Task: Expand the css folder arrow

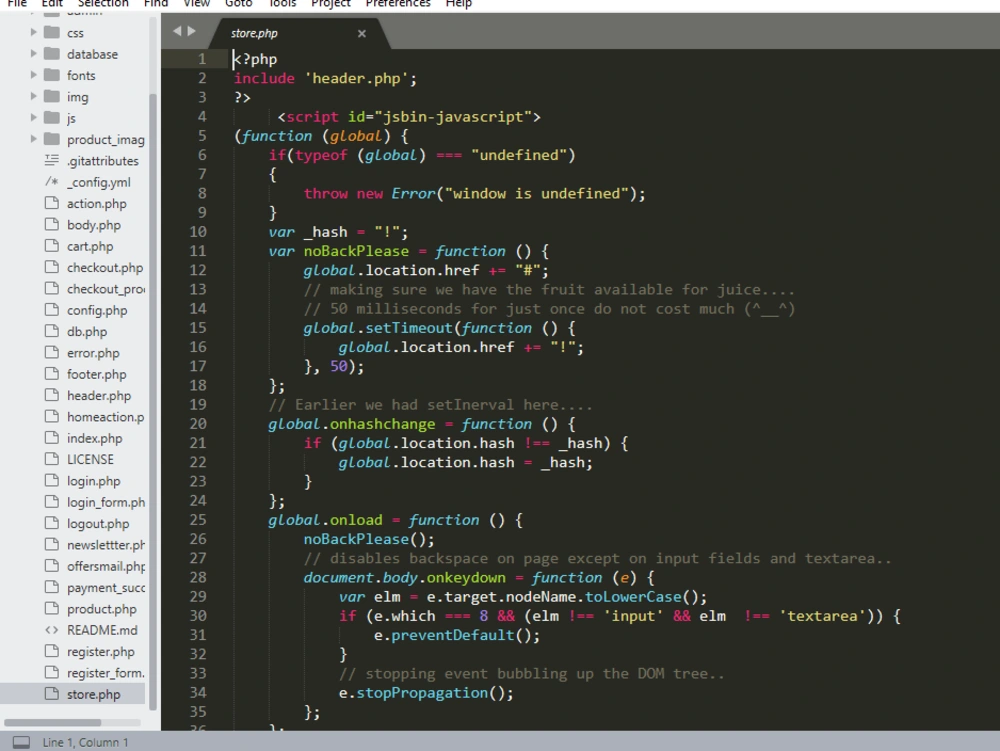Action: pos(33,32)
